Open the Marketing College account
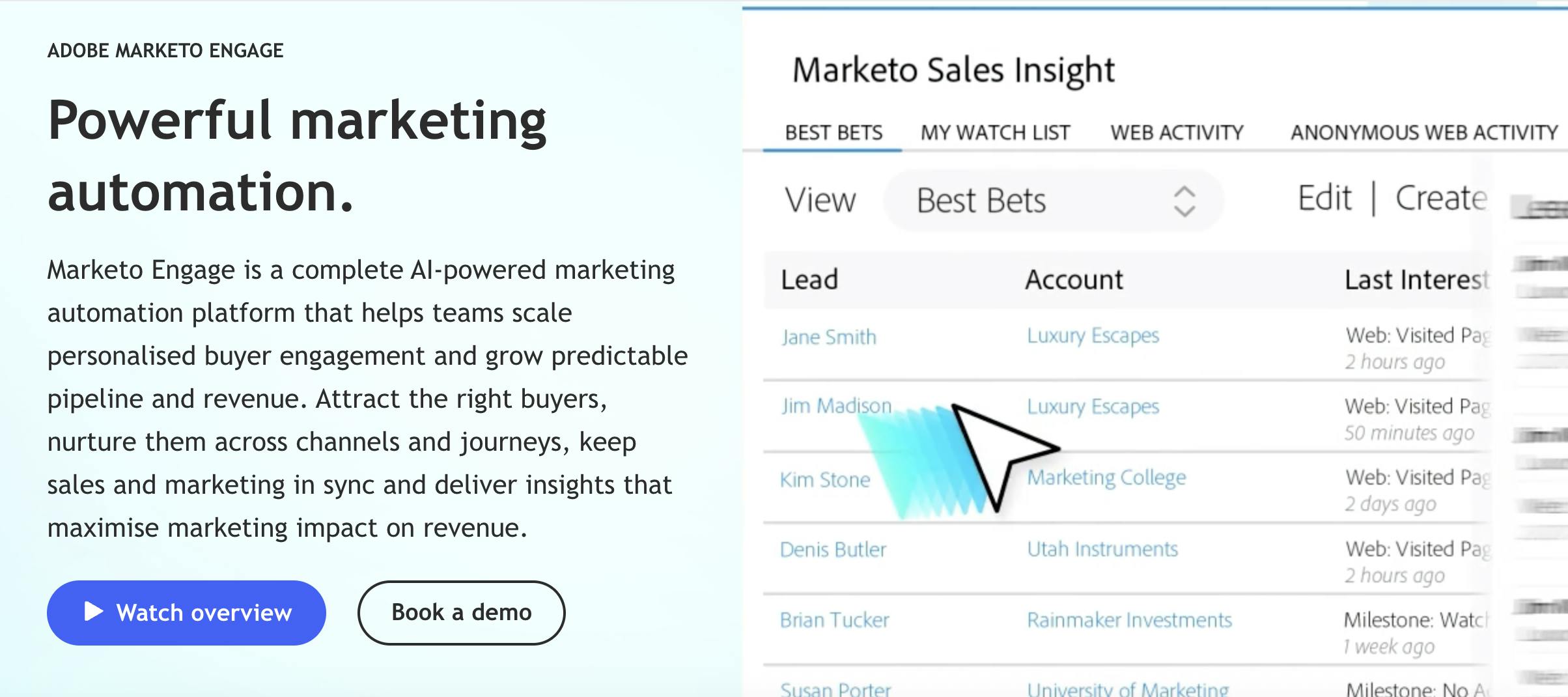Screen dimensions: 1568x697 click(x=1106, y=477)
